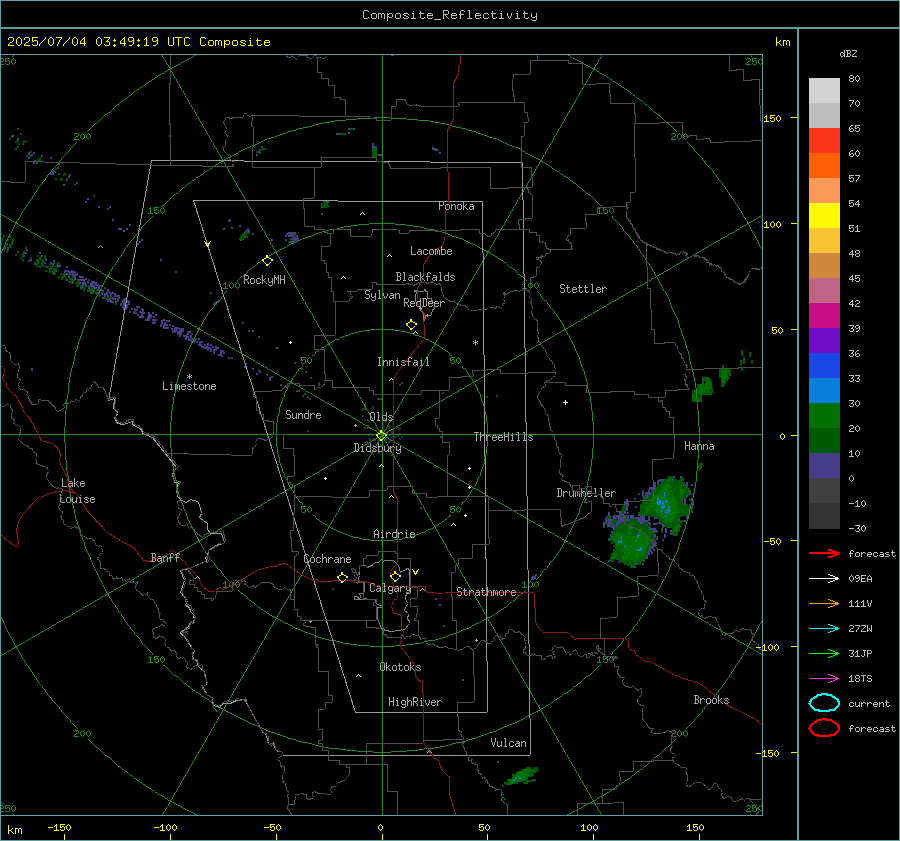Click the royal blue swatch above 33 dBZ
900x841 pixels.
click(824, 365)
